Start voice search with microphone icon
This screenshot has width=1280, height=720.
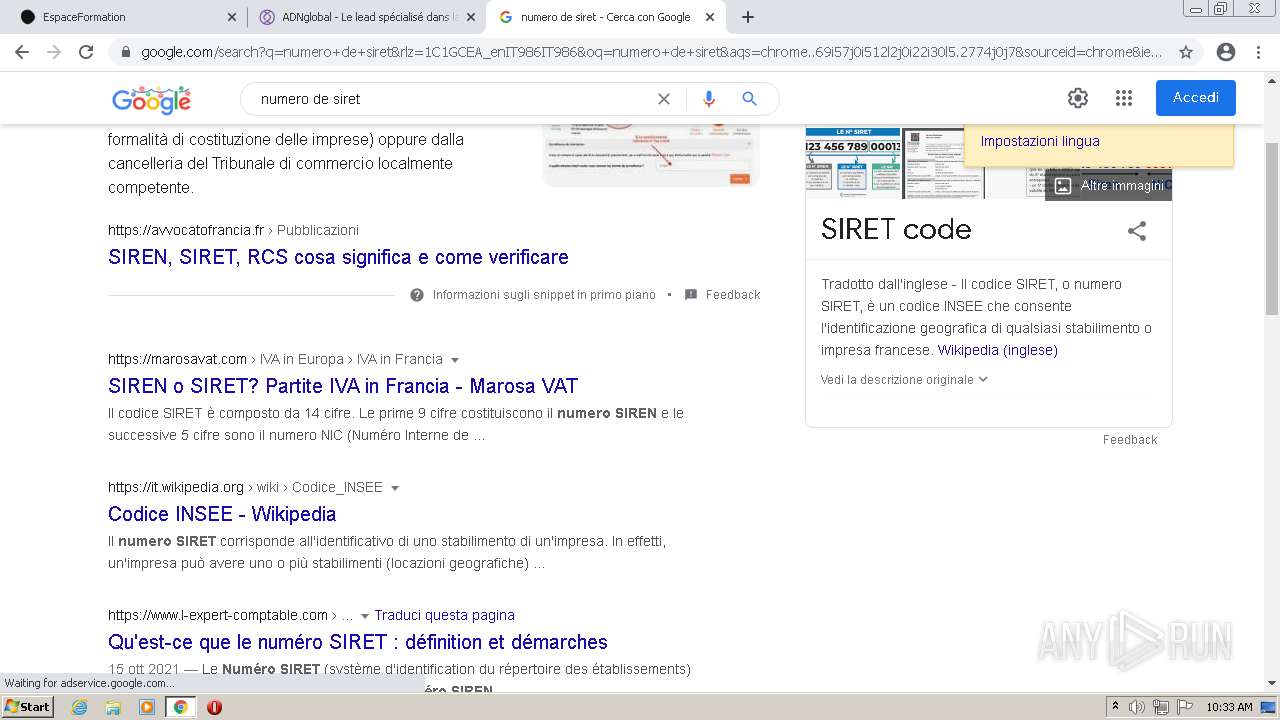(x=709, y=99)
